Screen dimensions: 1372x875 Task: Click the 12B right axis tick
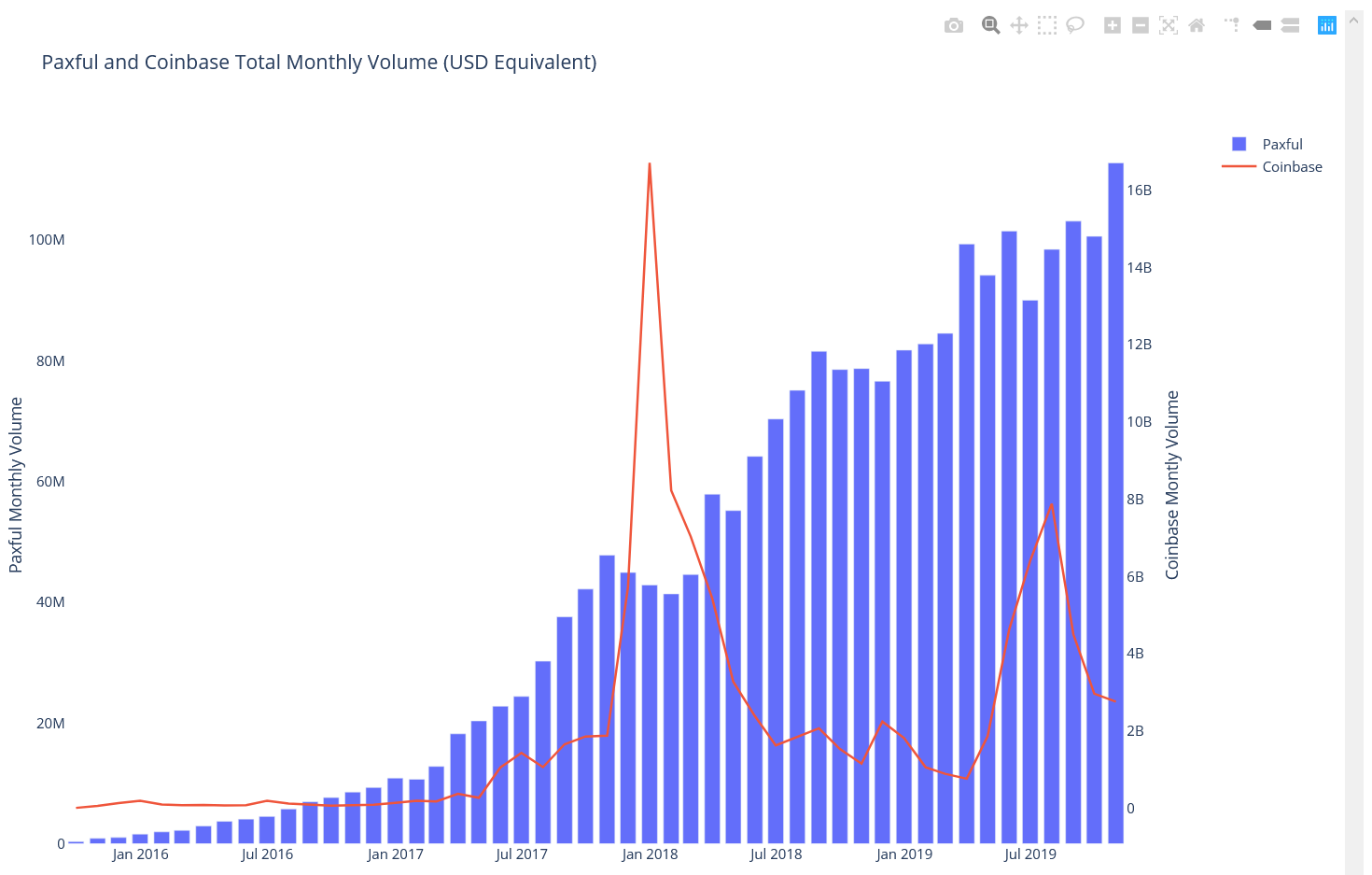point(1140,345)
